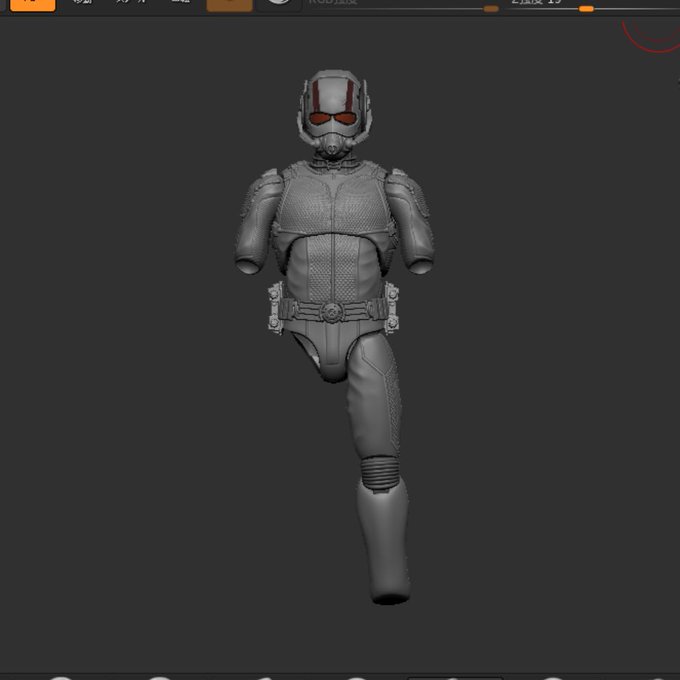Click the active orange button in the top toolbar
This screenshot has width=680, height=680.
click(x=33, y=5)
